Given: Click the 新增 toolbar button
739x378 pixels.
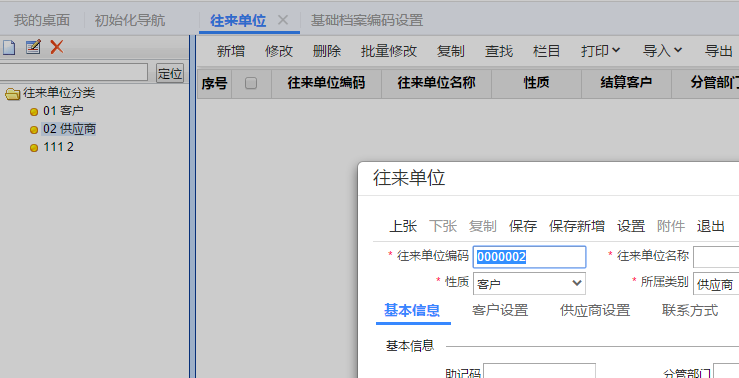Looking at the screenshot, I should click(x=231, y=51).
